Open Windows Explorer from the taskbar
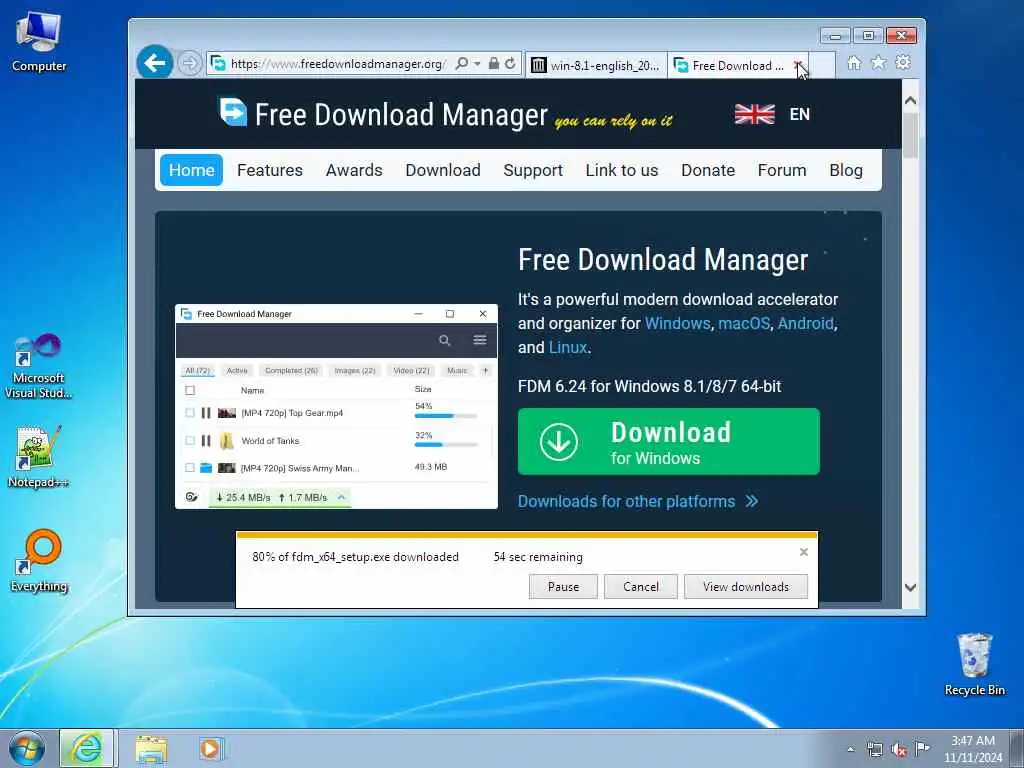This screenshot has height=768, width=1024. [152, 749]
